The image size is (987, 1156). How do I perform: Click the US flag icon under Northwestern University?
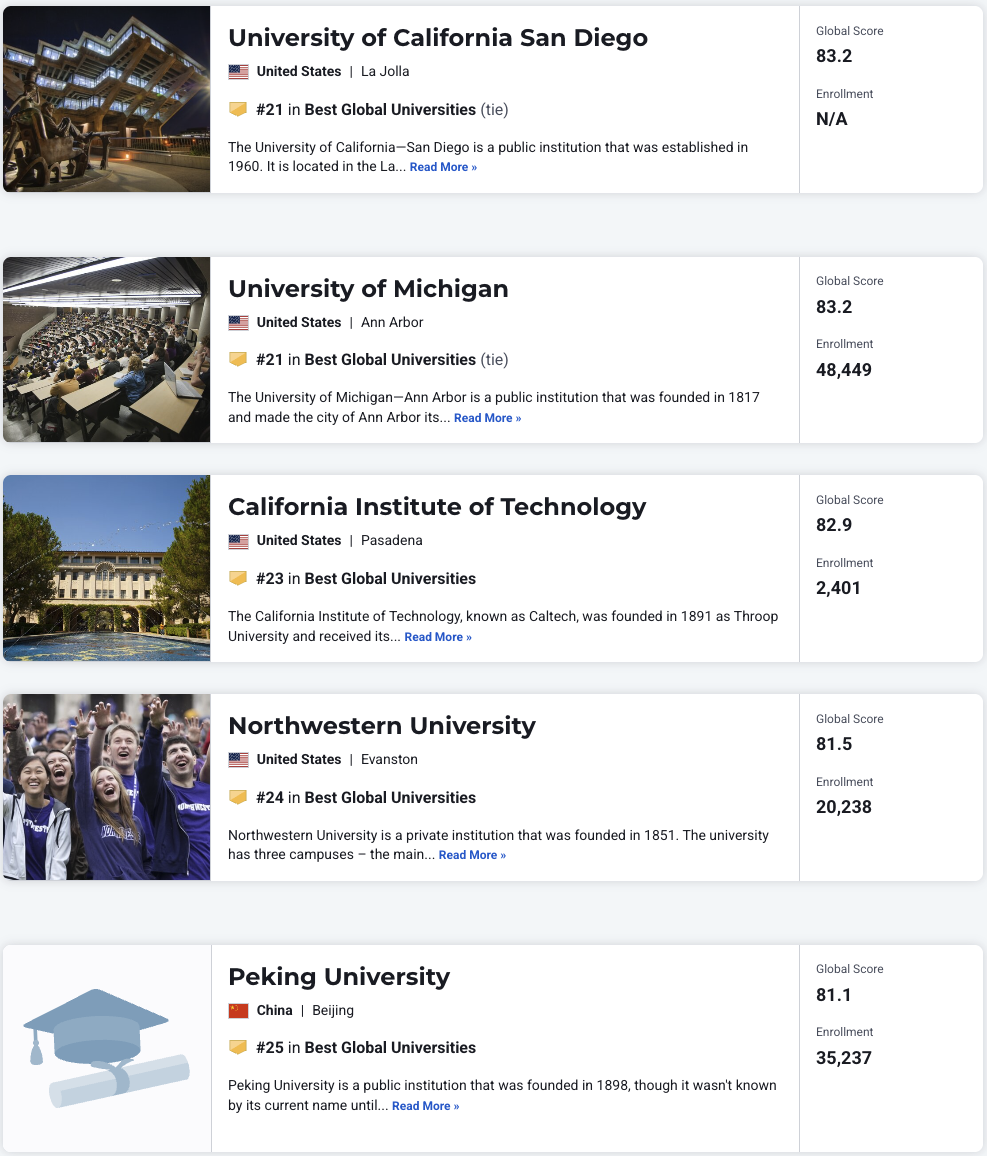238,759
